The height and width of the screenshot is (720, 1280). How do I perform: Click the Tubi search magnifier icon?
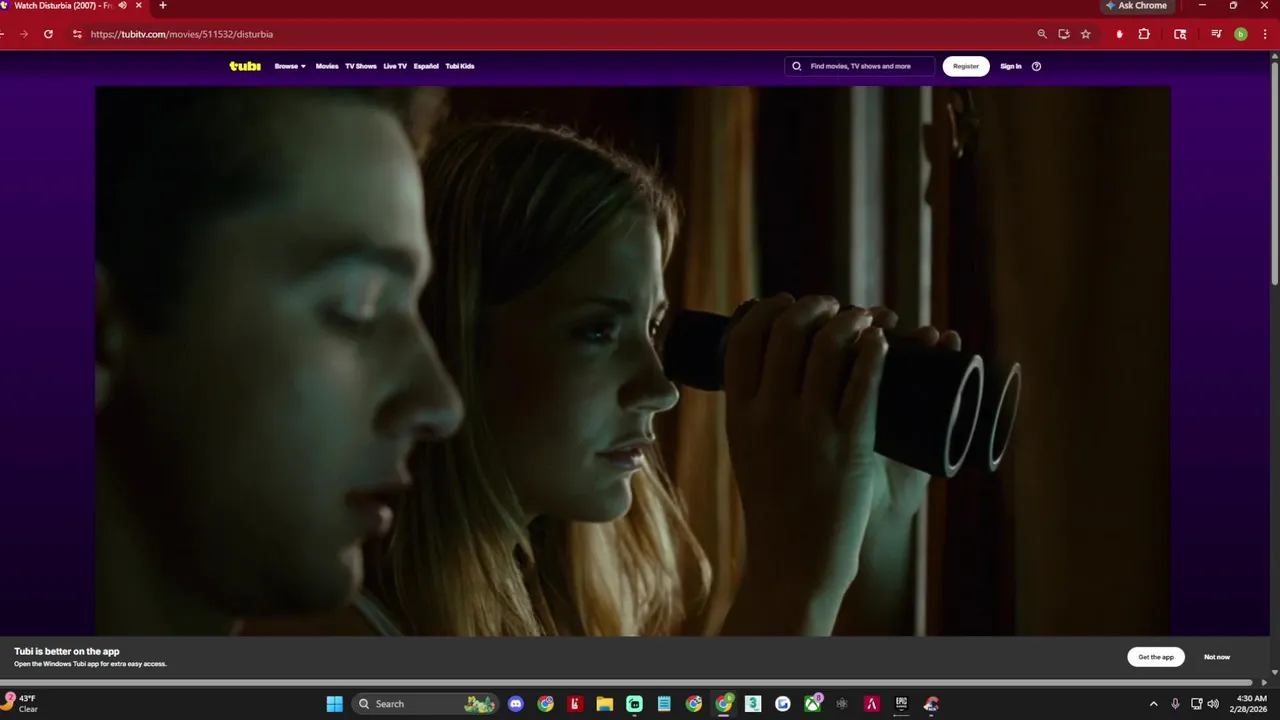797,66
